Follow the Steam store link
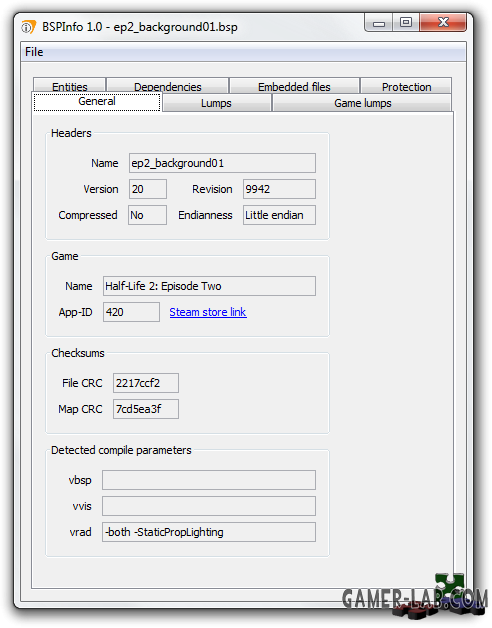This screenshot has width=492, height=628. point(208,312)
